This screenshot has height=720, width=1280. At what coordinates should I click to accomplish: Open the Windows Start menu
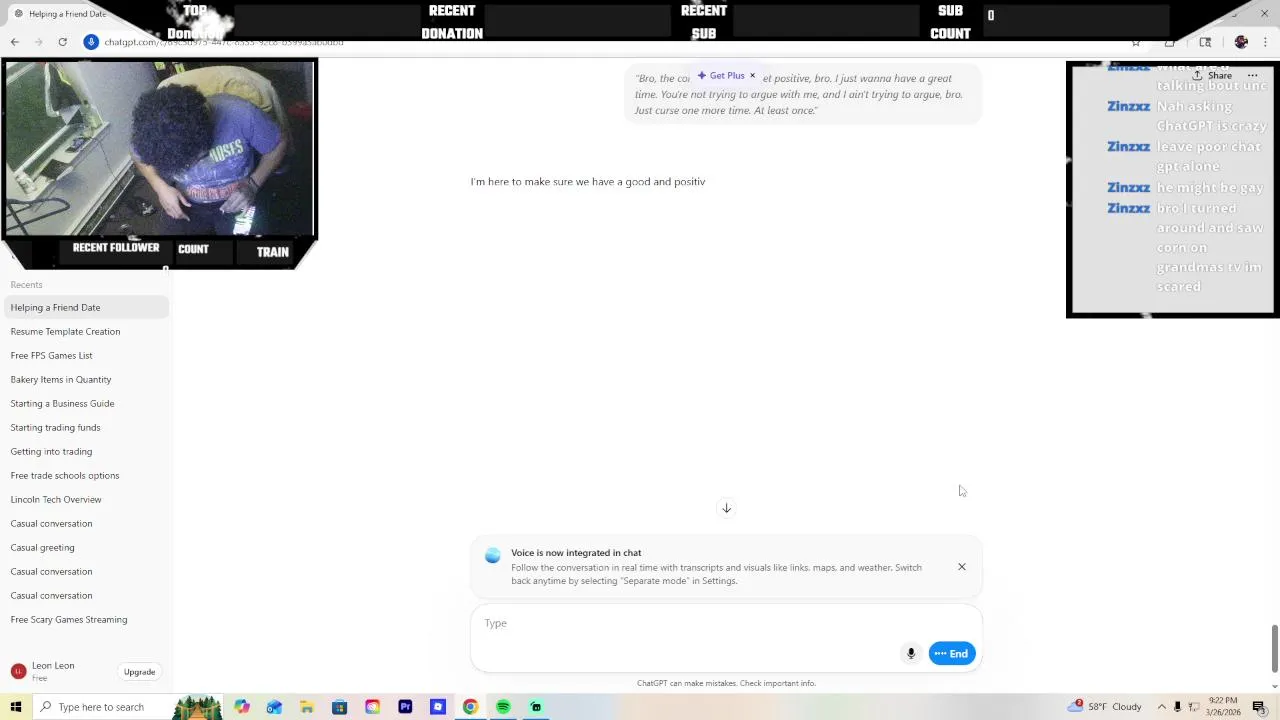[x=16, y=707]
